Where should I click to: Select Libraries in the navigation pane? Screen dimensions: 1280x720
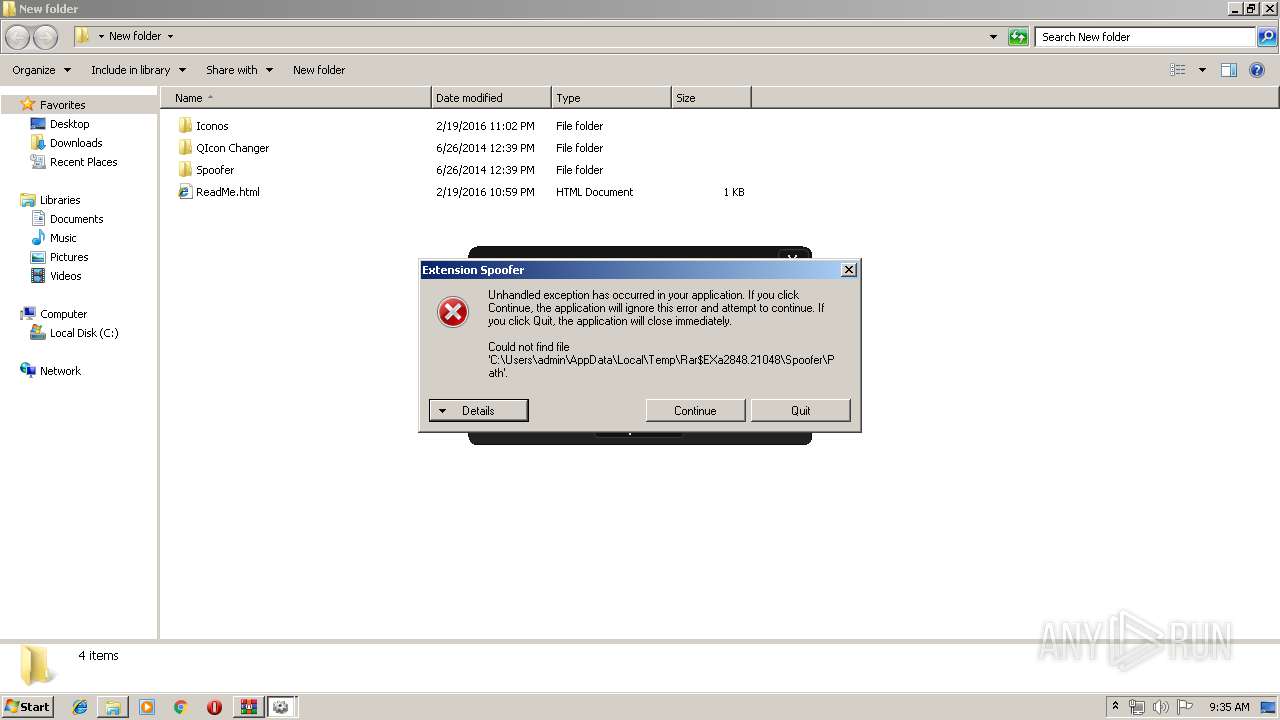pos(60,200)
